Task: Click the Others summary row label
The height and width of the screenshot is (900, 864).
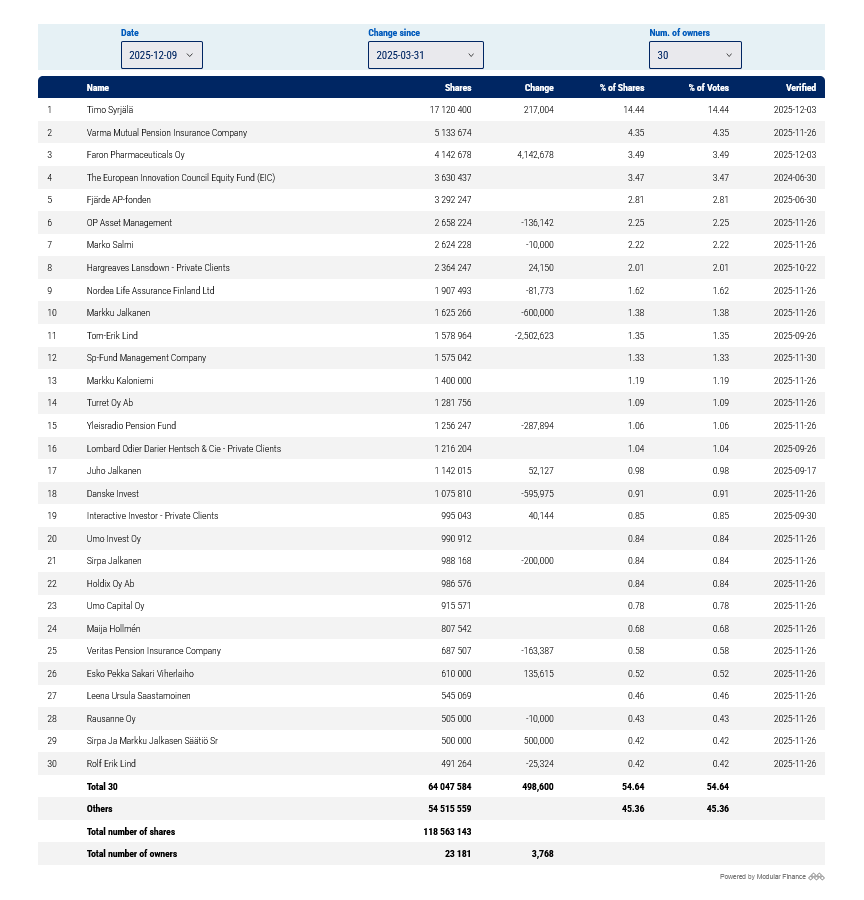Action: click(100, 809)
